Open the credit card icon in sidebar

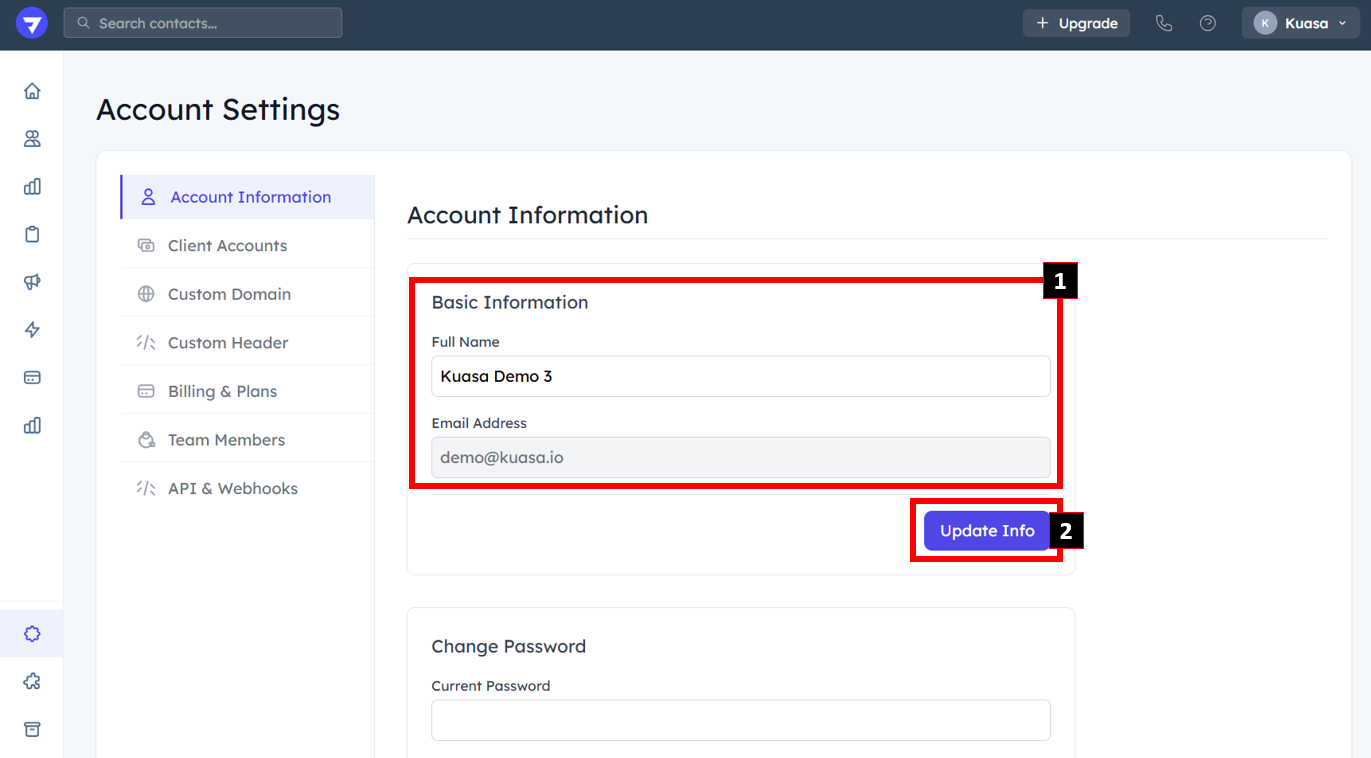tap(32, 378)
